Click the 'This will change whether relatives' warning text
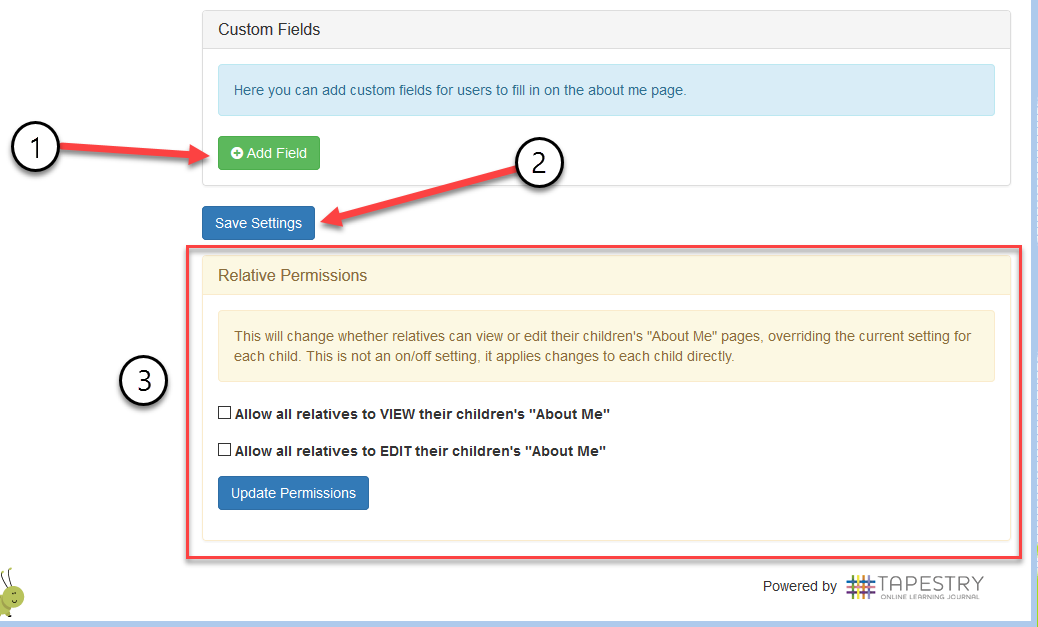Viewport: 1038px width, 627px height. [602, 346]
